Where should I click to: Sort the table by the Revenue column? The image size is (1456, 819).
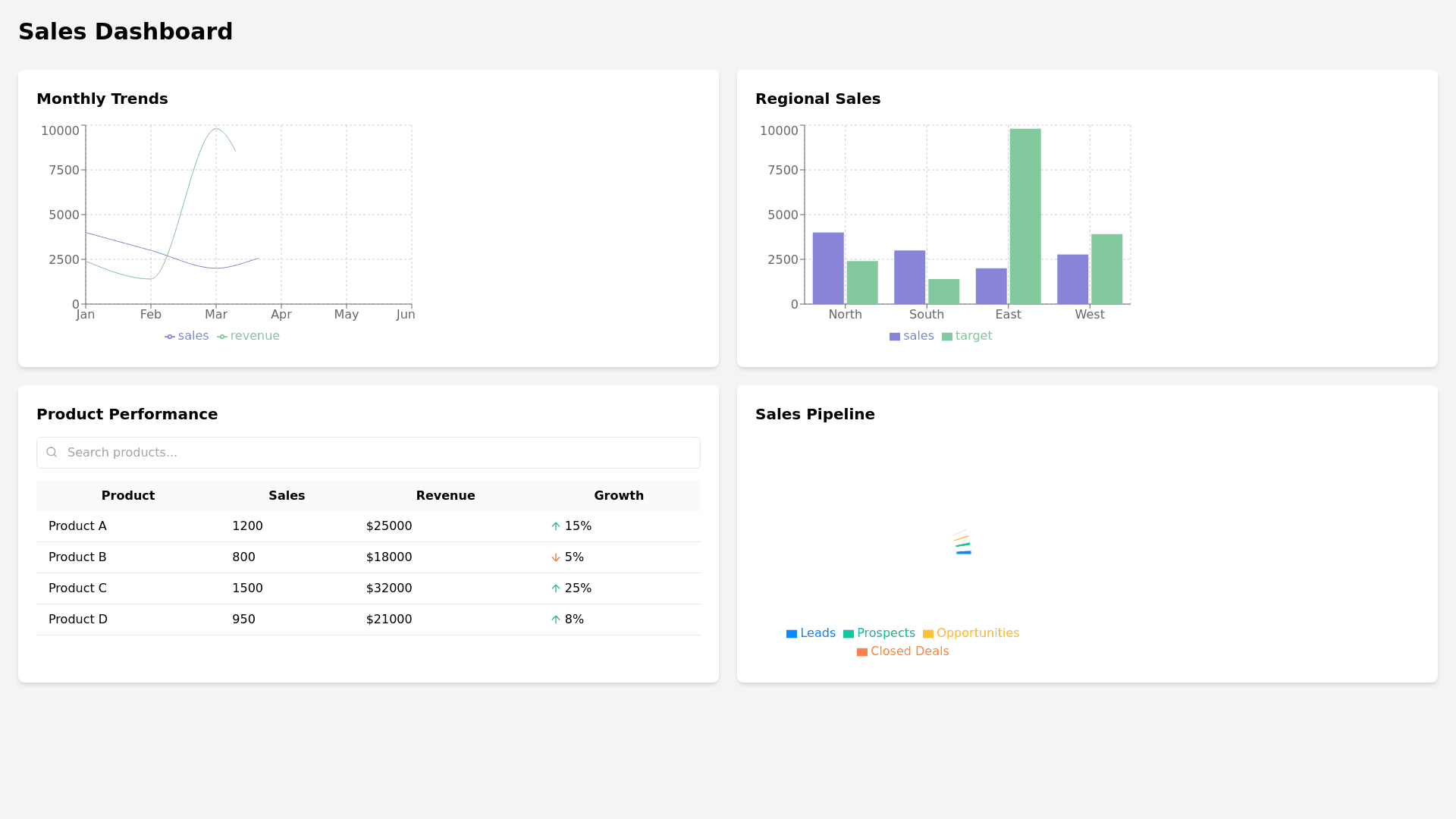pos(445,495)
